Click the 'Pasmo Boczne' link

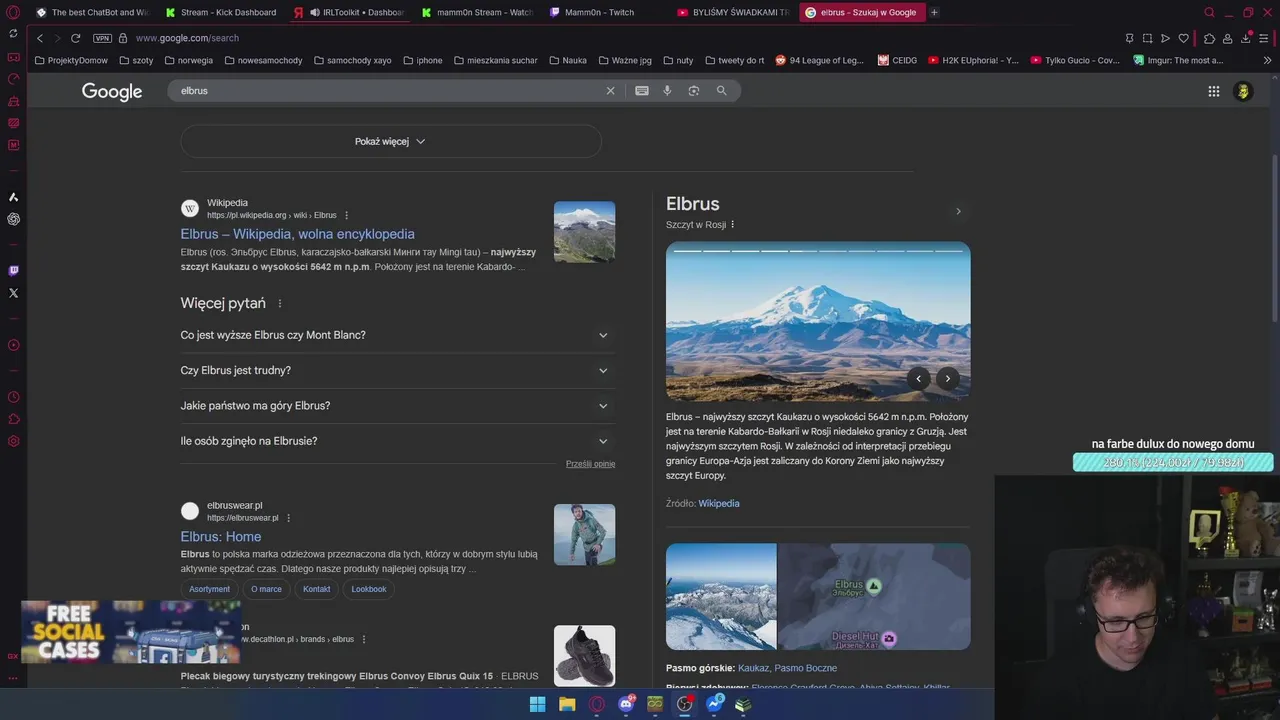click(x=806, y=668)
